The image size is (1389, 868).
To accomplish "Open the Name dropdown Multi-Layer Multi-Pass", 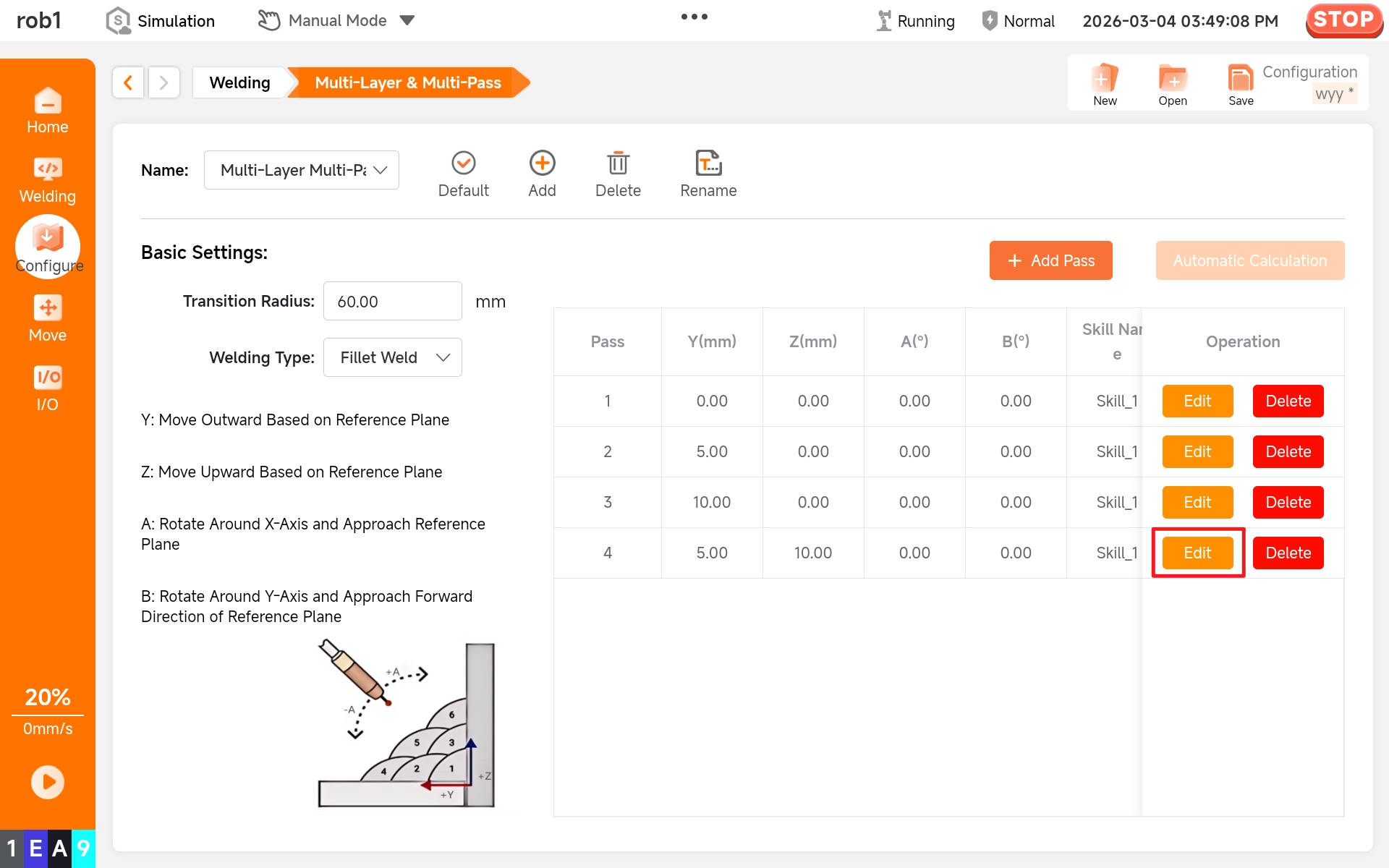I will [x=302, y=170].
